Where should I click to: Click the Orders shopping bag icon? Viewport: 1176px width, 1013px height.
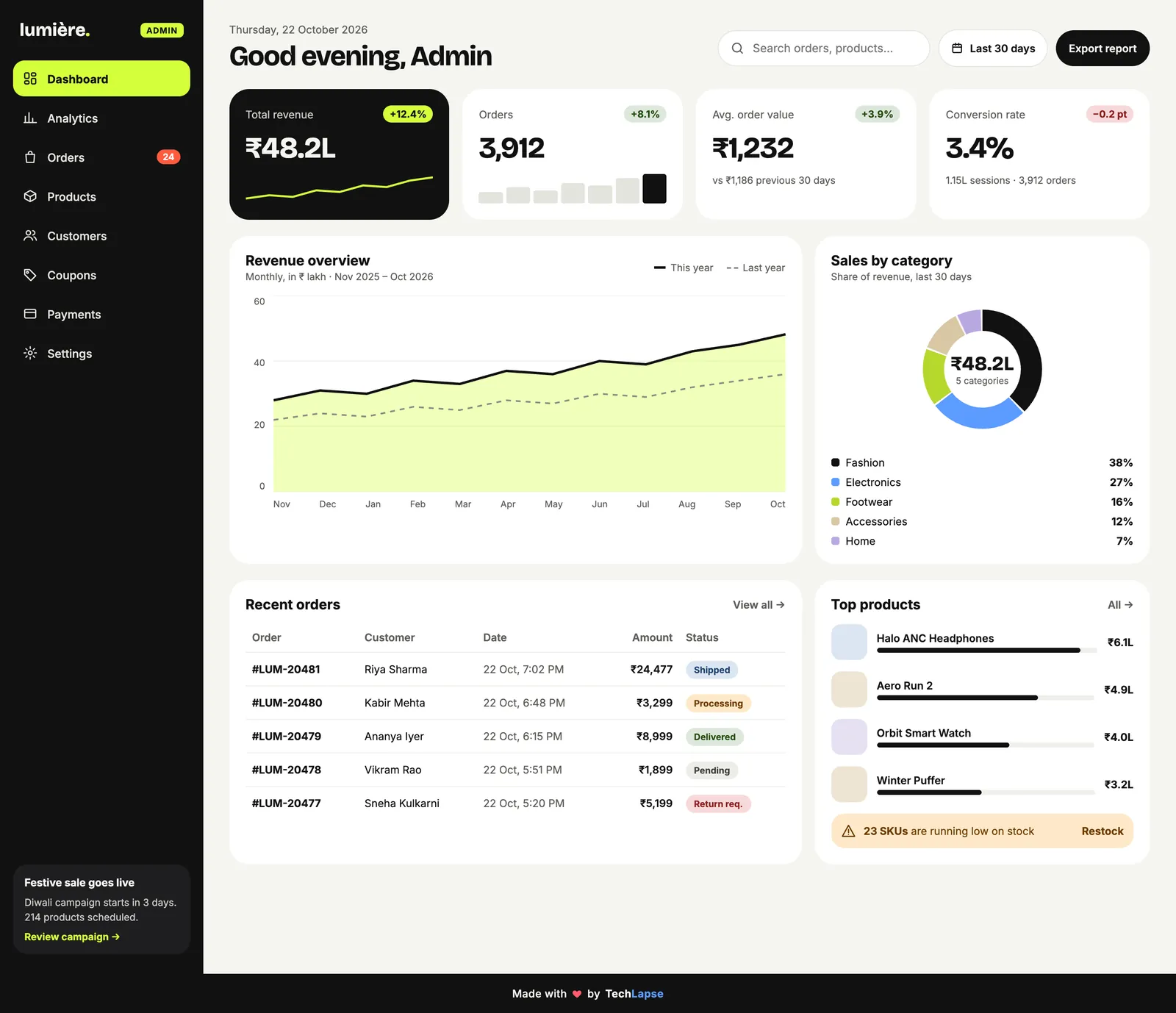(30, 157)
